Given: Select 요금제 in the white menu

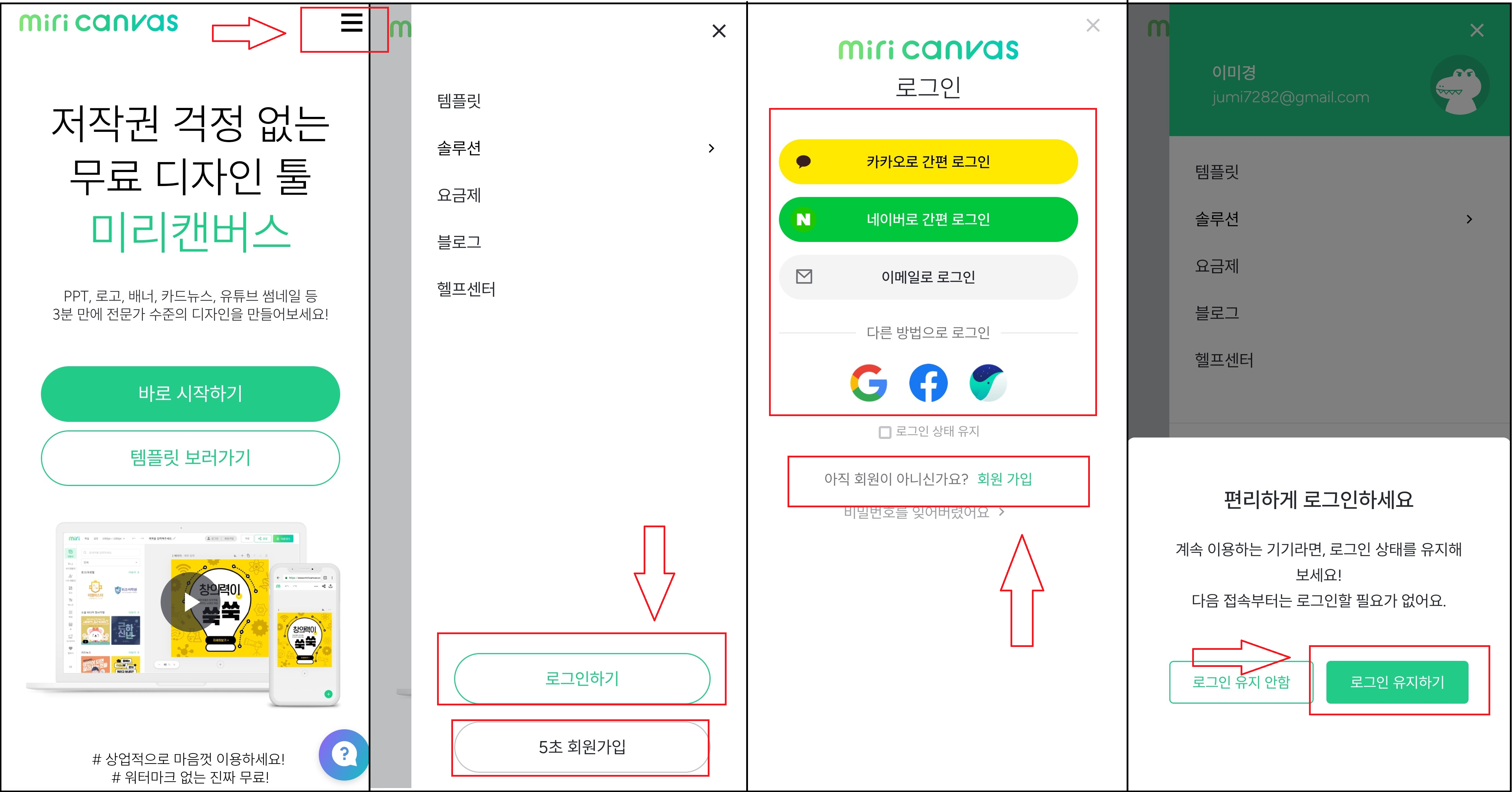Looking at the screenshot, I should (459, 195).
